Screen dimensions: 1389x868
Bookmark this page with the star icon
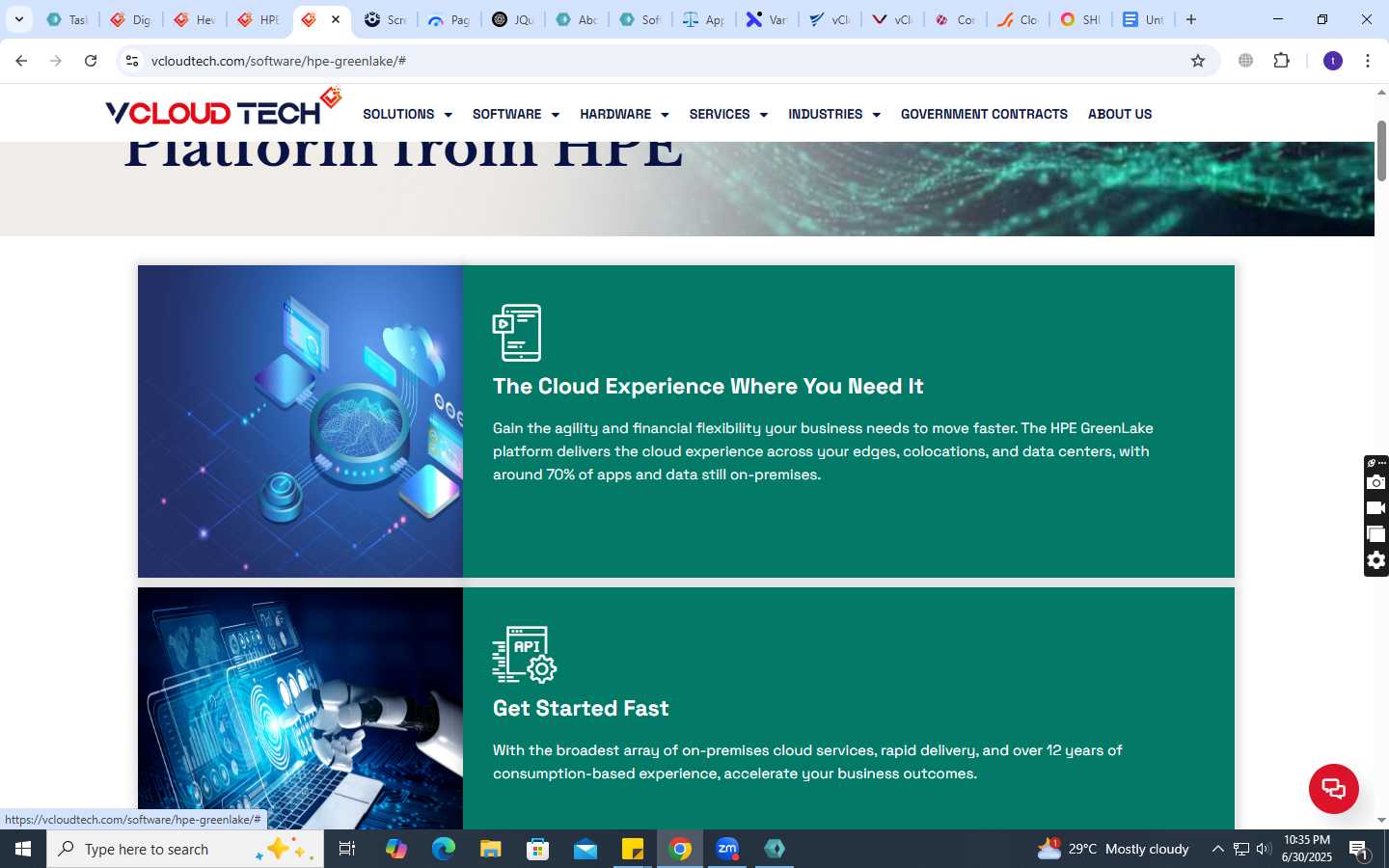[1198, 61]
